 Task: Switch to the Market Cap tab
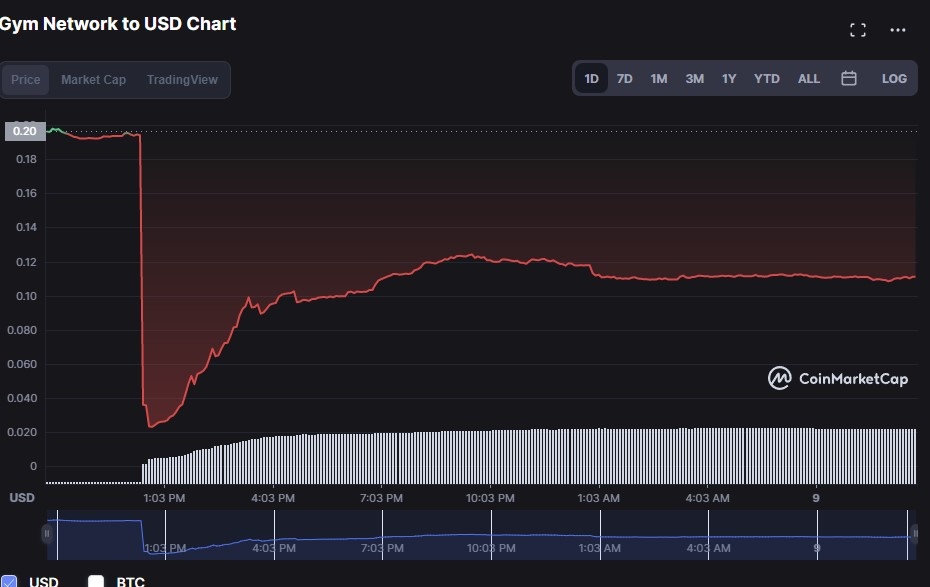click(93, 80)
